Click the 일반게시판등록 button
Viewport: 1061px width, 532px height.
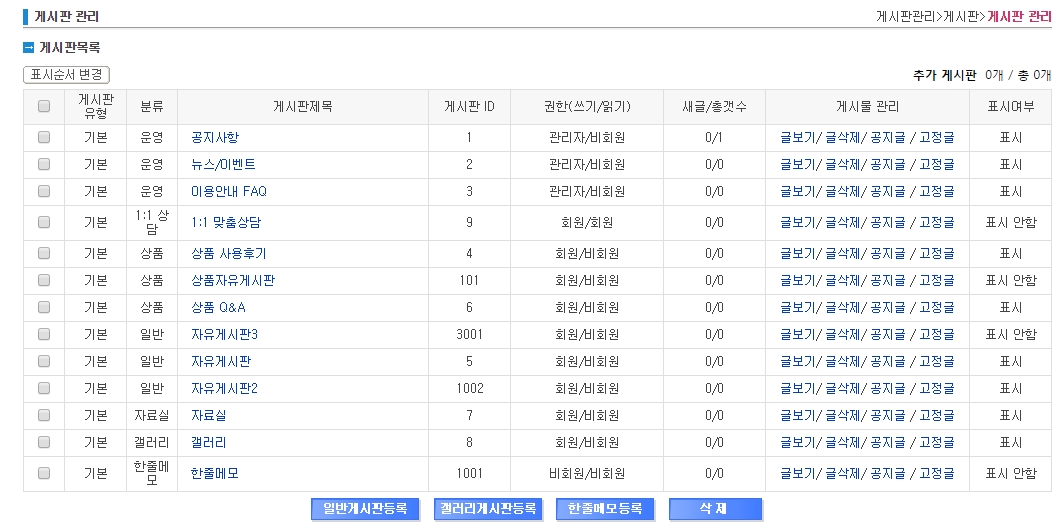point(365,509)
